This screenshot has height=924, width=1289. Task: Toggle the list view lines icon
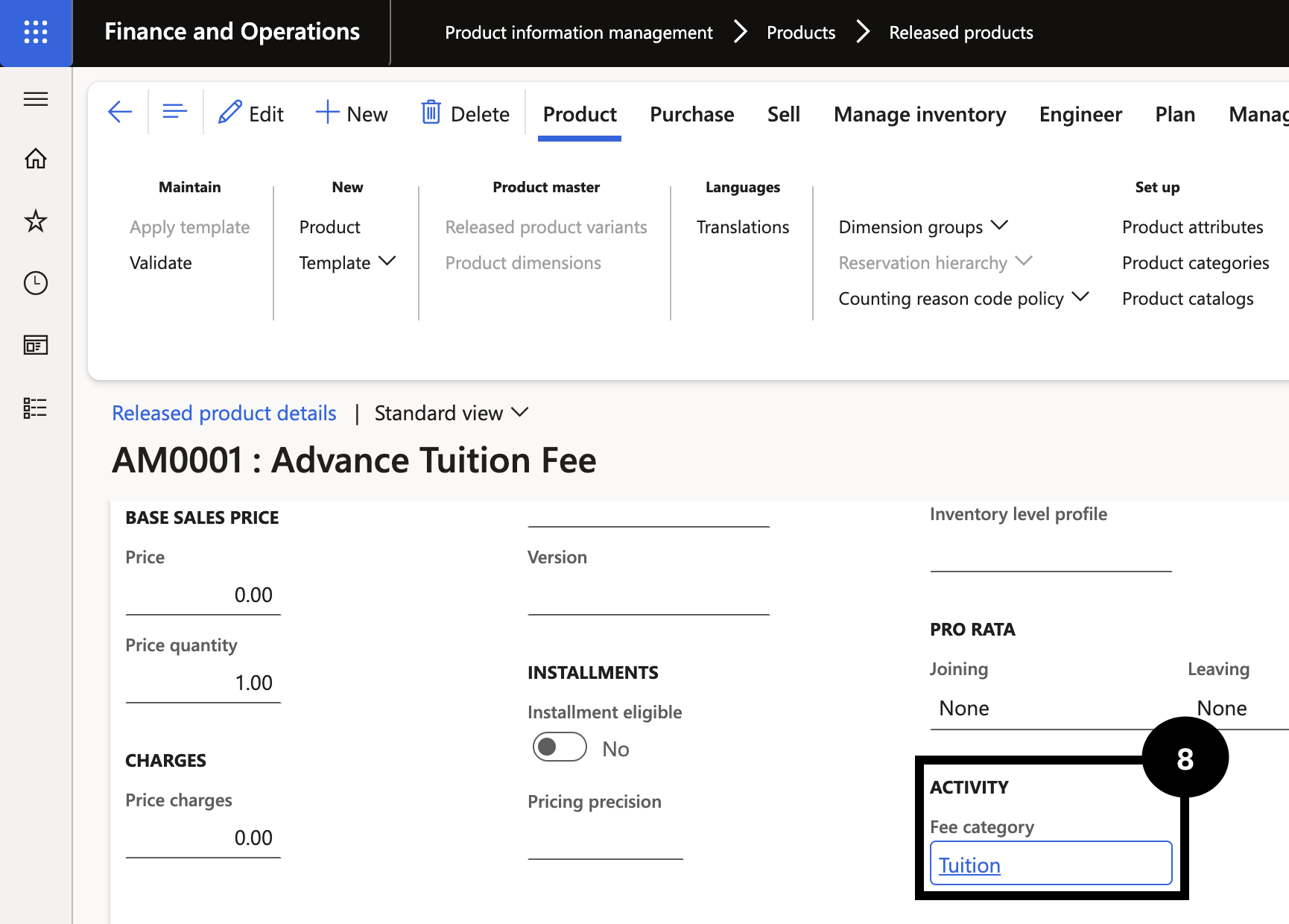(x=174, y=113)
